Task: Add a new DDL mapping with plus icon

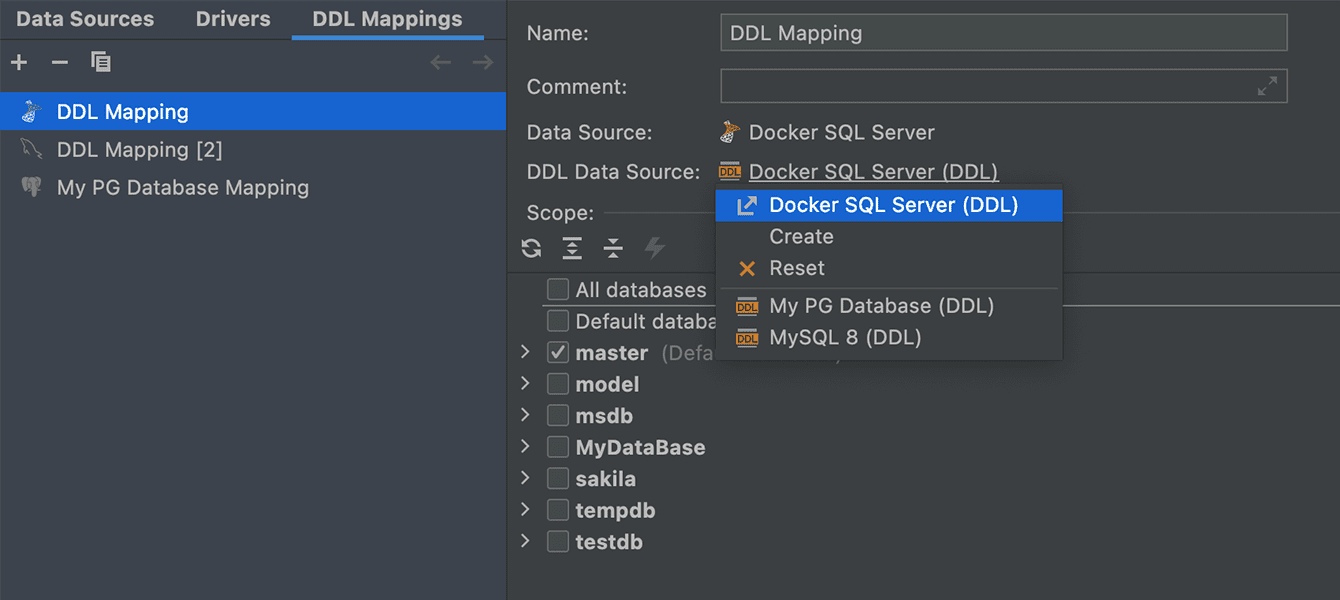Action: (19, 62)
